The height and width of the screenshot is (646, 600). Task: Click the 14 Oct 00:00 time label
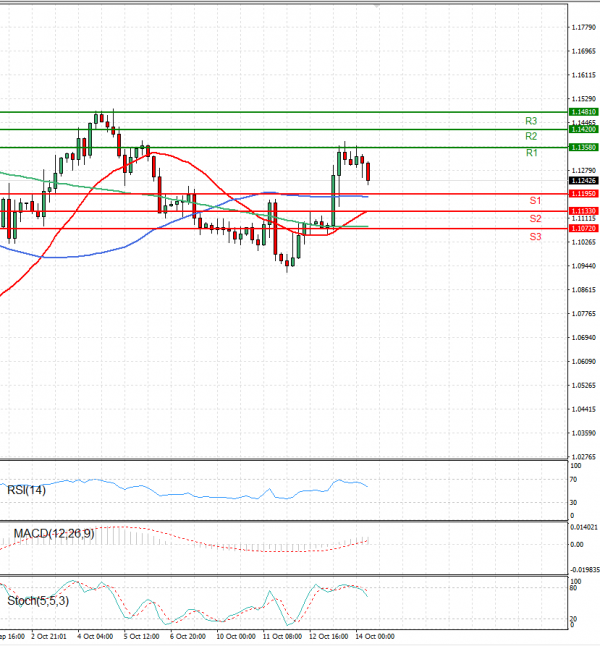(375, 637)
